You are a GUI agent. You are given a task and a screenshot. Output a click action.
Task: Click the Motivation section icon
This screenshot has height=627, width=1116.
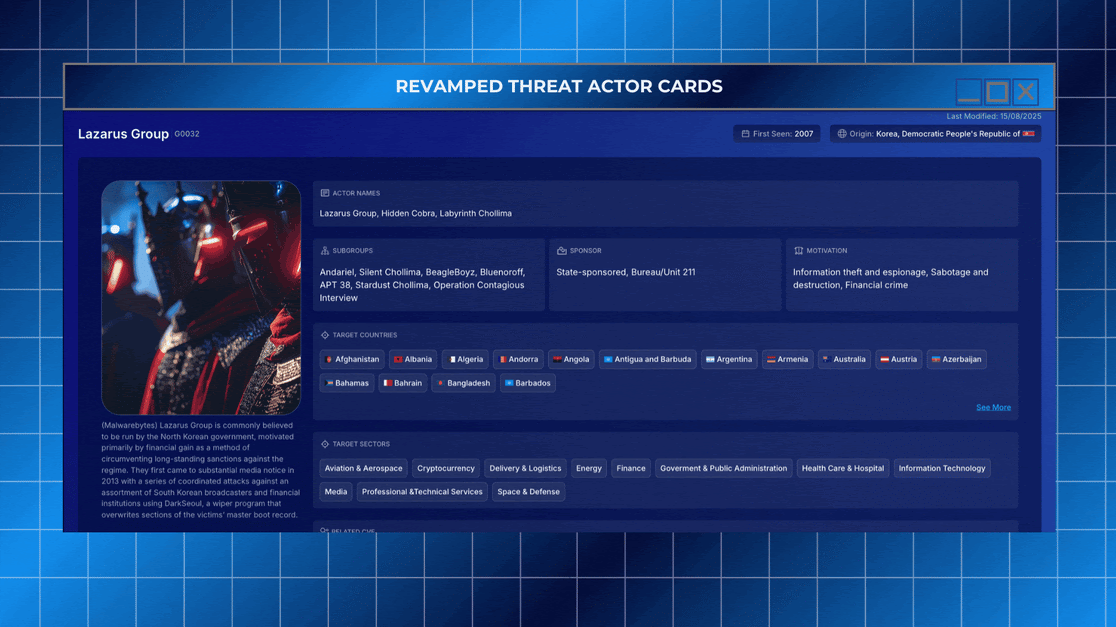pos(798,251)
